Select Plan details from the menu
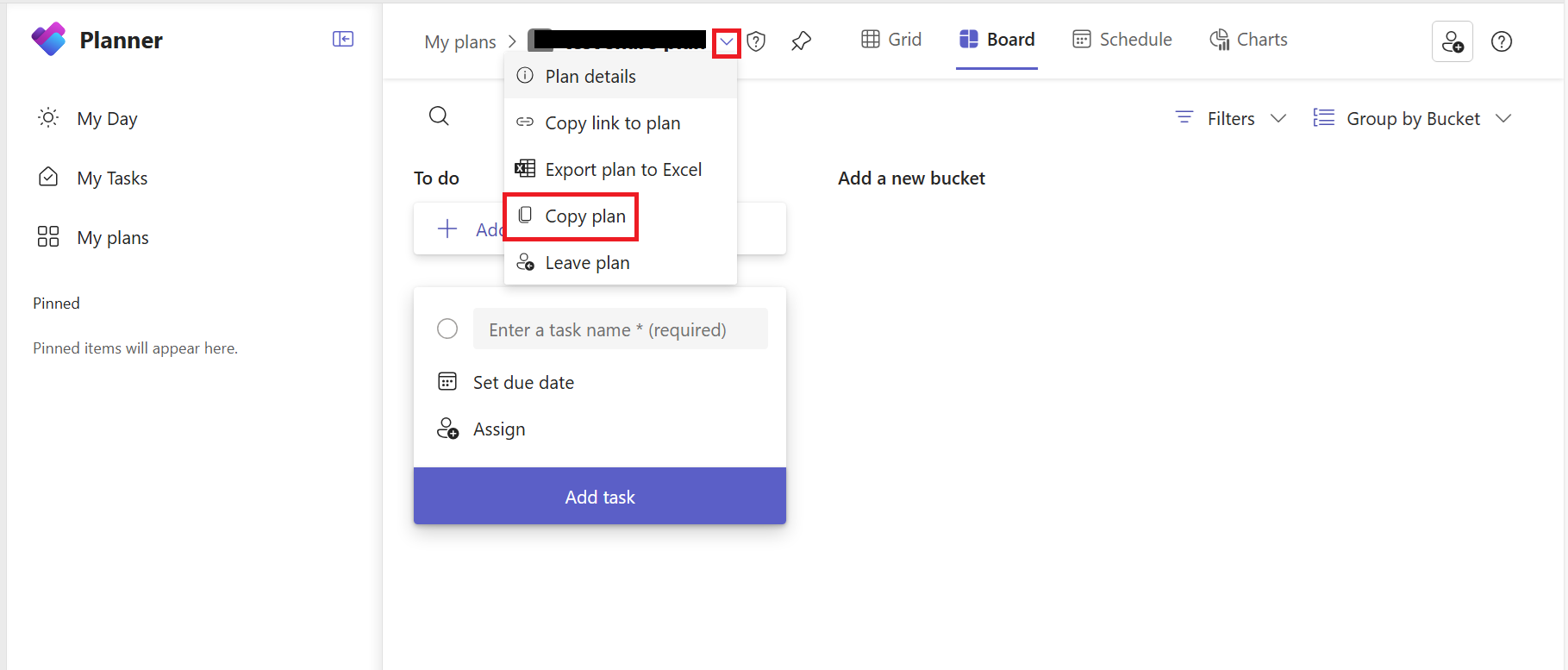The image size is (1568, 670). click(x=621, y=76)
